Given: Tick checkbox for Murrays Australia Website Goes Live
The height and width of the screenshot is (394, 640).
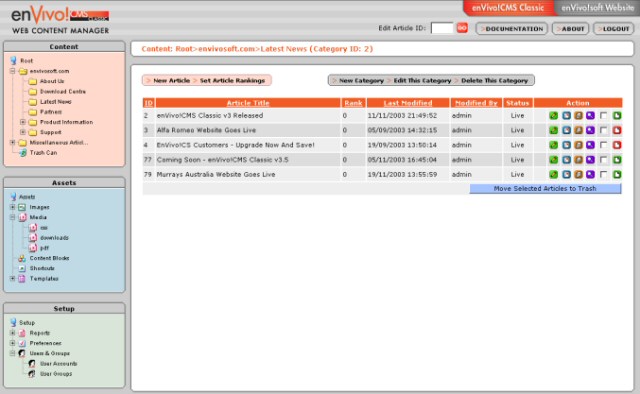Looking at the screenshot, I should click(x=604, y=174).
